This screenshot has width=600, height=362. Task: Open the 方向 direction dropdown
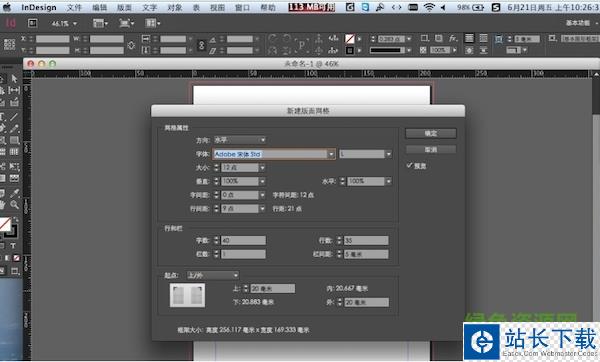tap(240, 140)
